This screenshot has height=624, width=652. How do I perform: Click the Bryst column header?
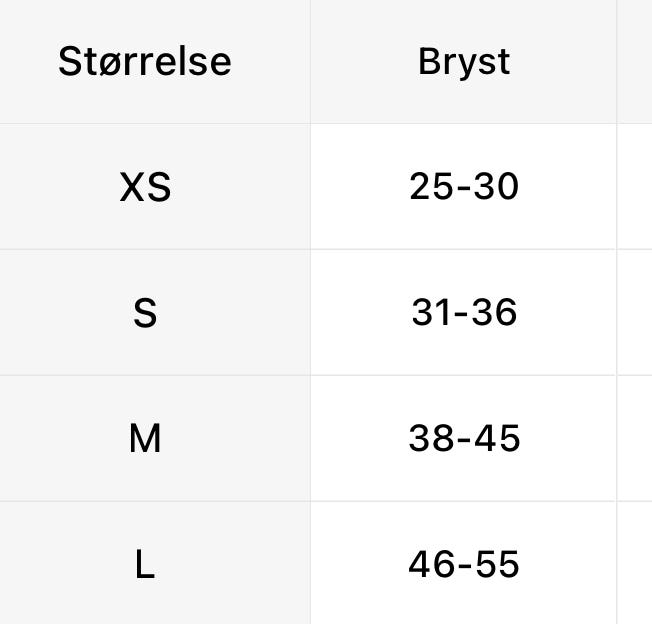(464, 62)
